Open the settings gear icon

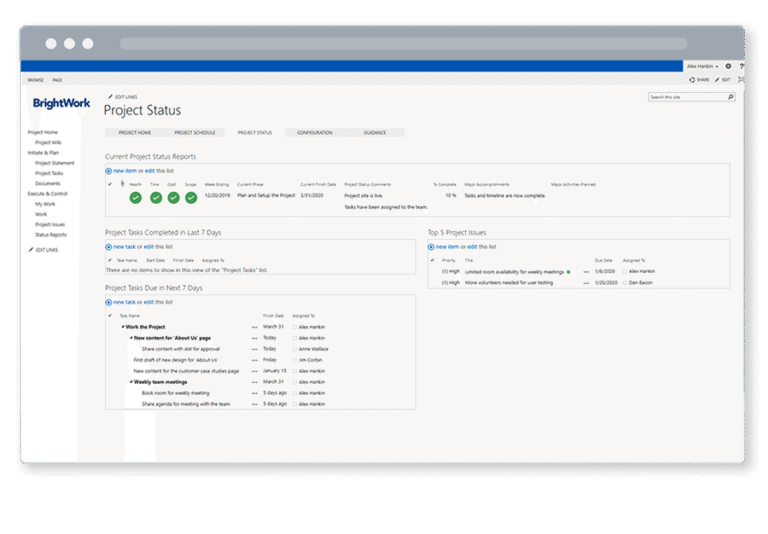click(728, 66)
